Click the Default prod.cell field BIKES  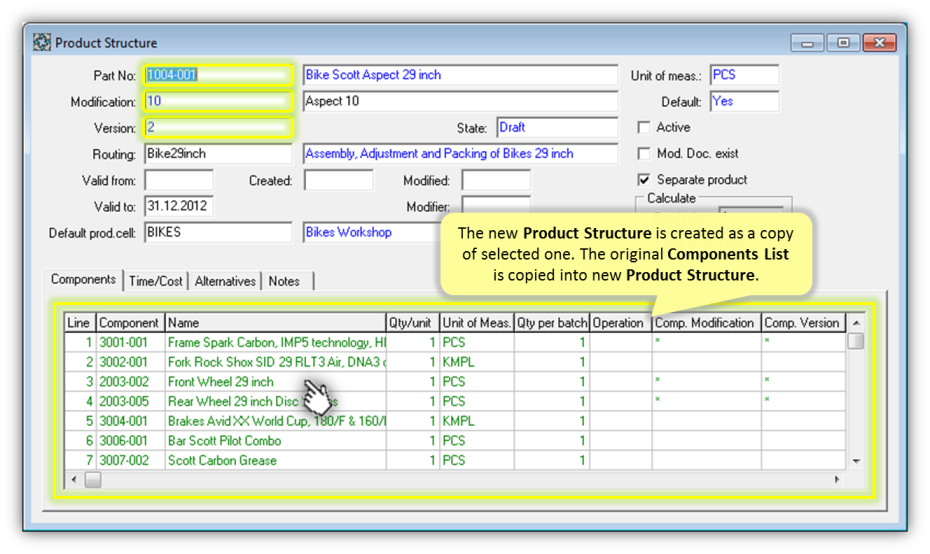coord(218,233)
